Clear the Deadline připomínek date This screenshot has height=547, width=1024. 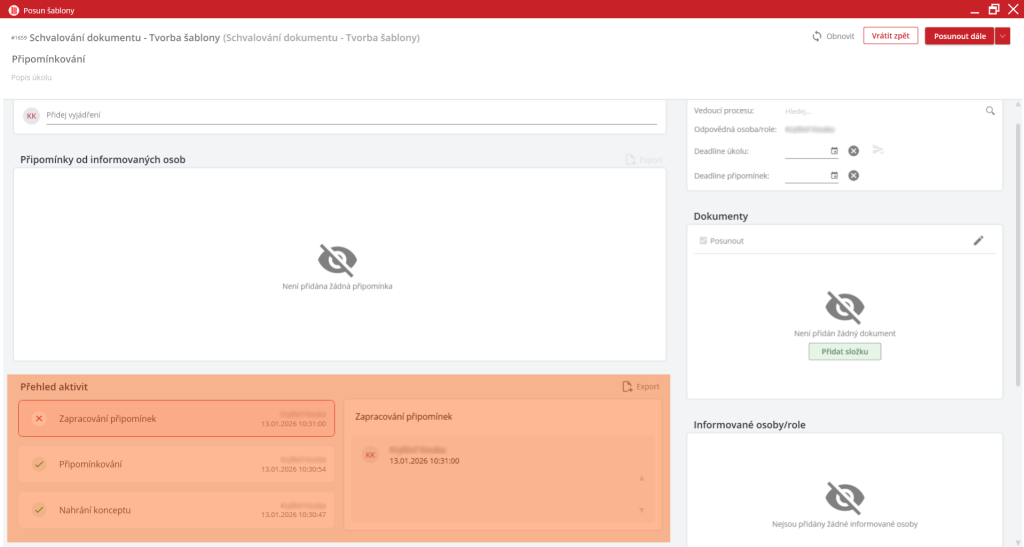(854, 176)
